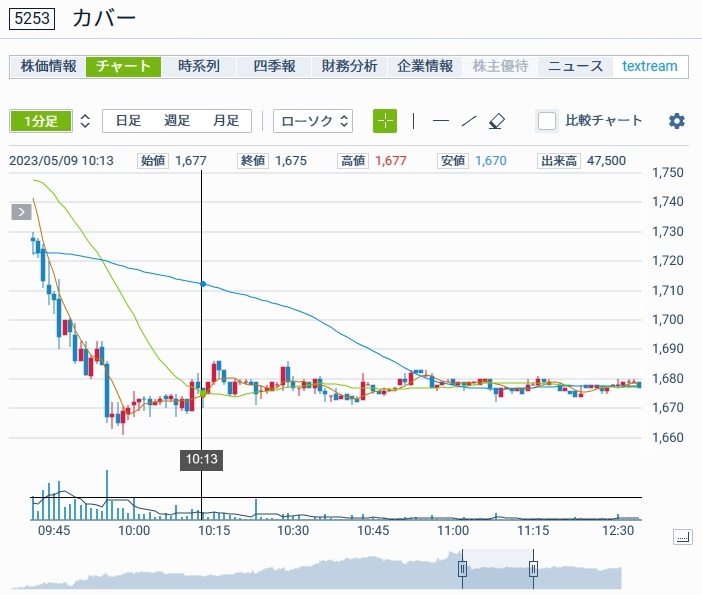This screenshot has width=702, height=595.
Task: Open chart settings gear icon
Action: pyautogui.click(x=677, y=121)
